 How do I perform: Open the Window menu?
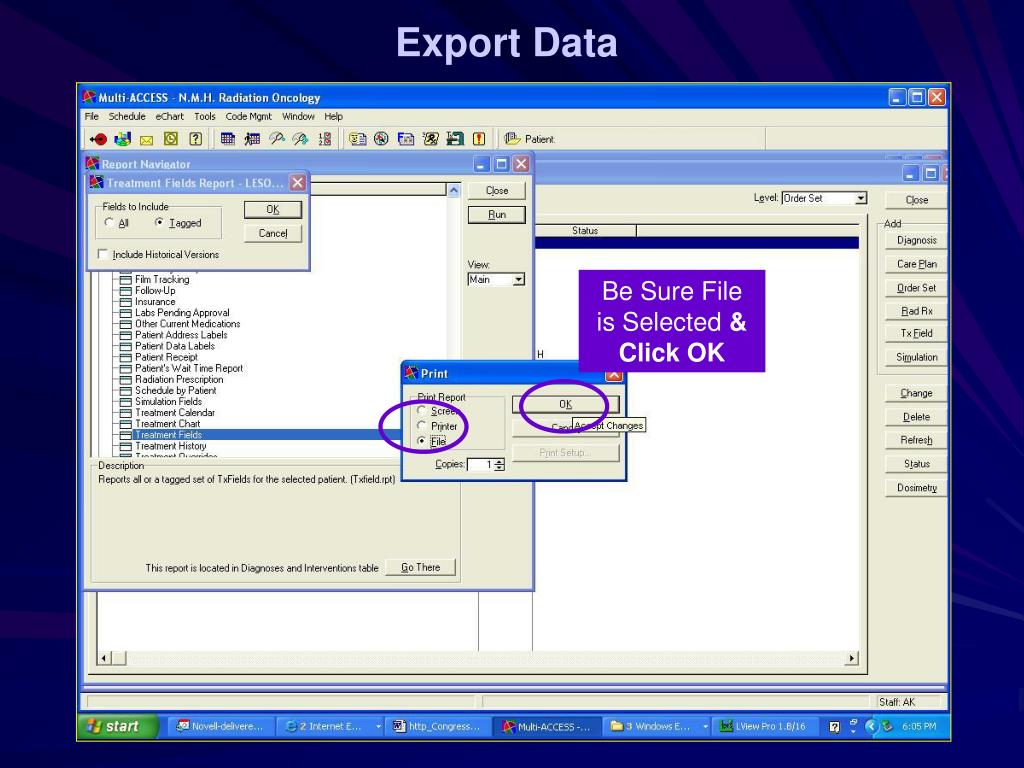pos(298,116)
